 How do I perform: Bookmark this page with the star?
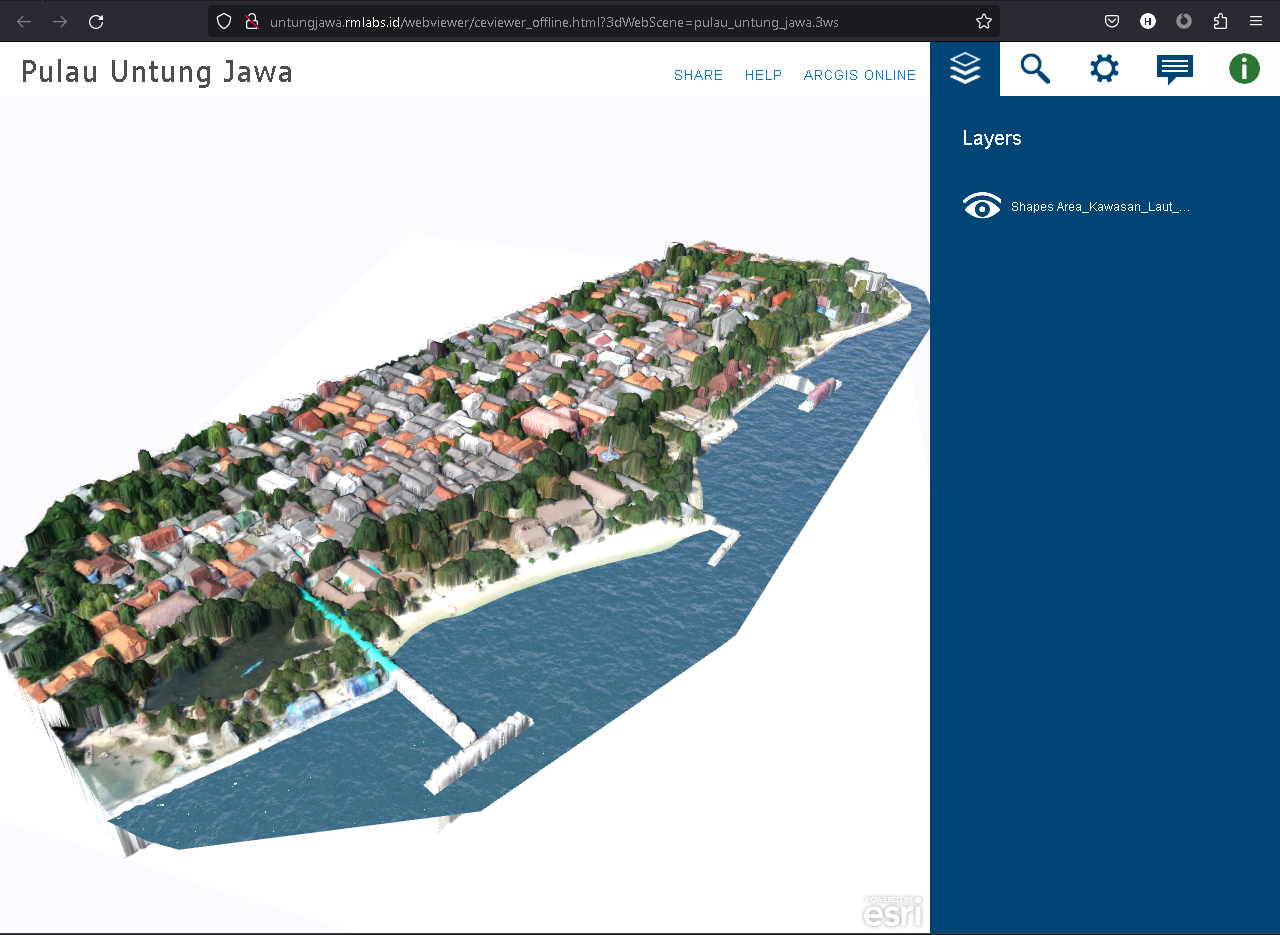(x=984, y=21)
